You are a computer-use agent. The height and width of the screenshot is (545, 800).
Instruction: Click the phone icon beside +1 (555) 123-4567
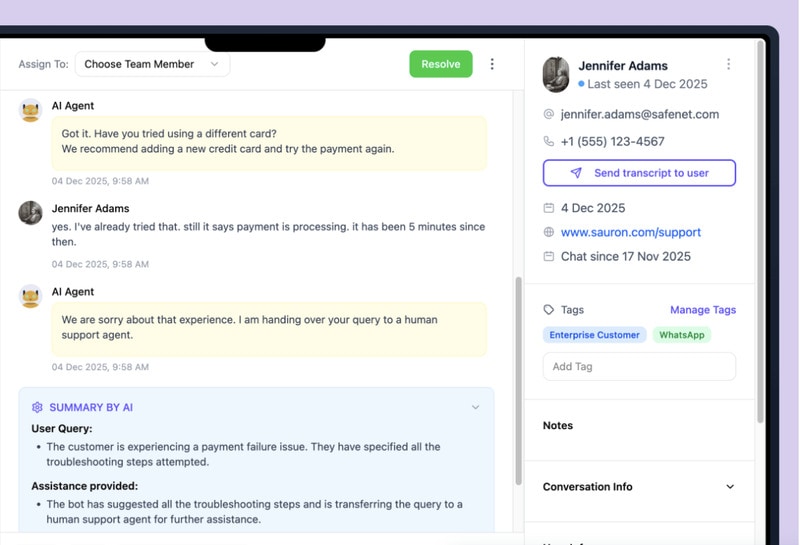[548, 142]
